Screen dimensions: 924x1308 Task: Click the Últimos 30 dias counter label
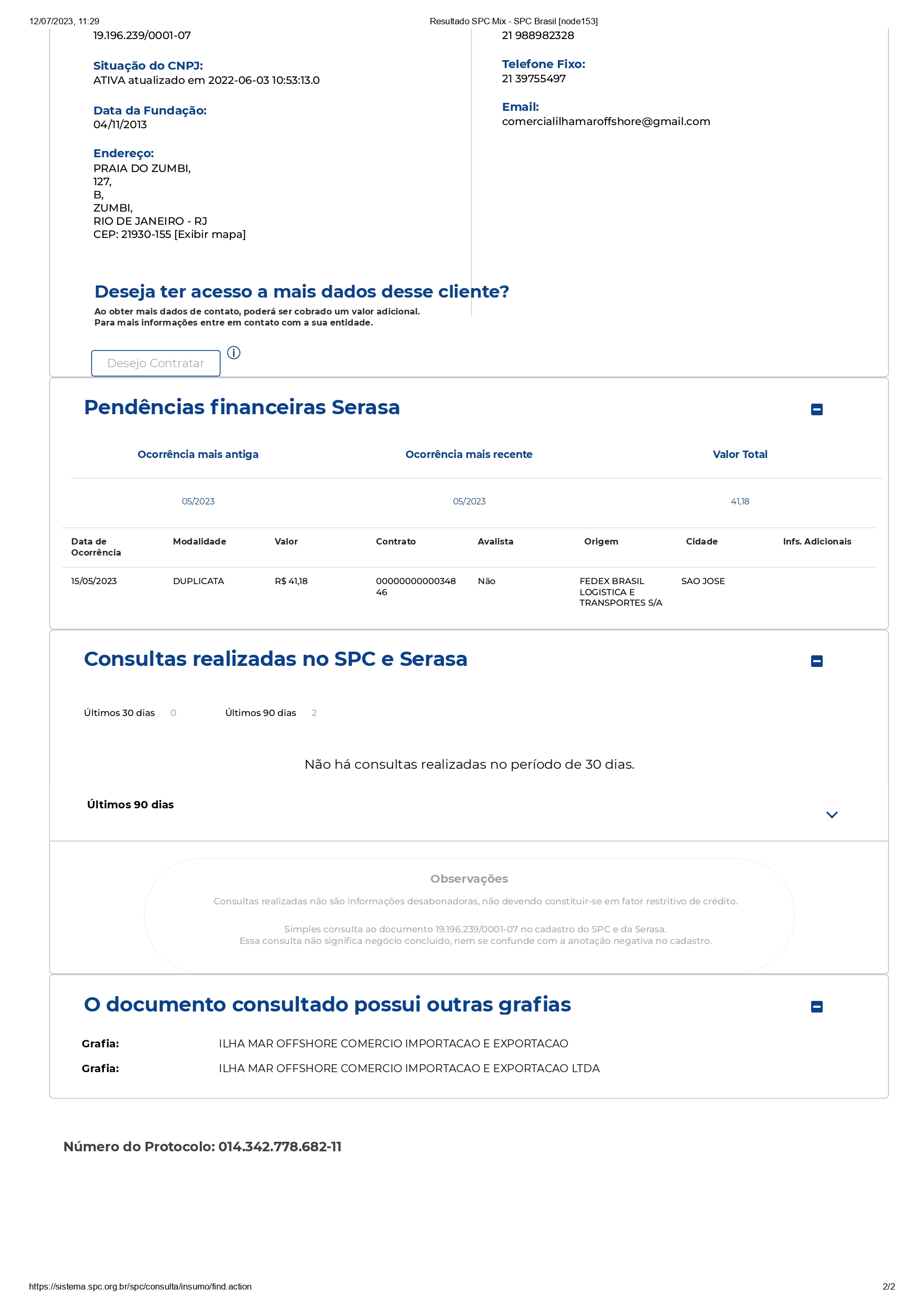pos(120,713)
